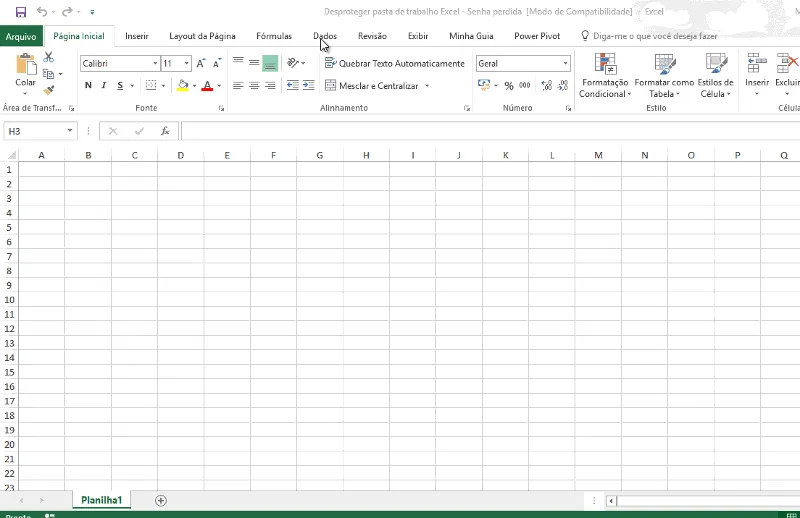This screenshot has height=518, width=800.
Task: Click the formula bar input
Action: pos(490,131)
